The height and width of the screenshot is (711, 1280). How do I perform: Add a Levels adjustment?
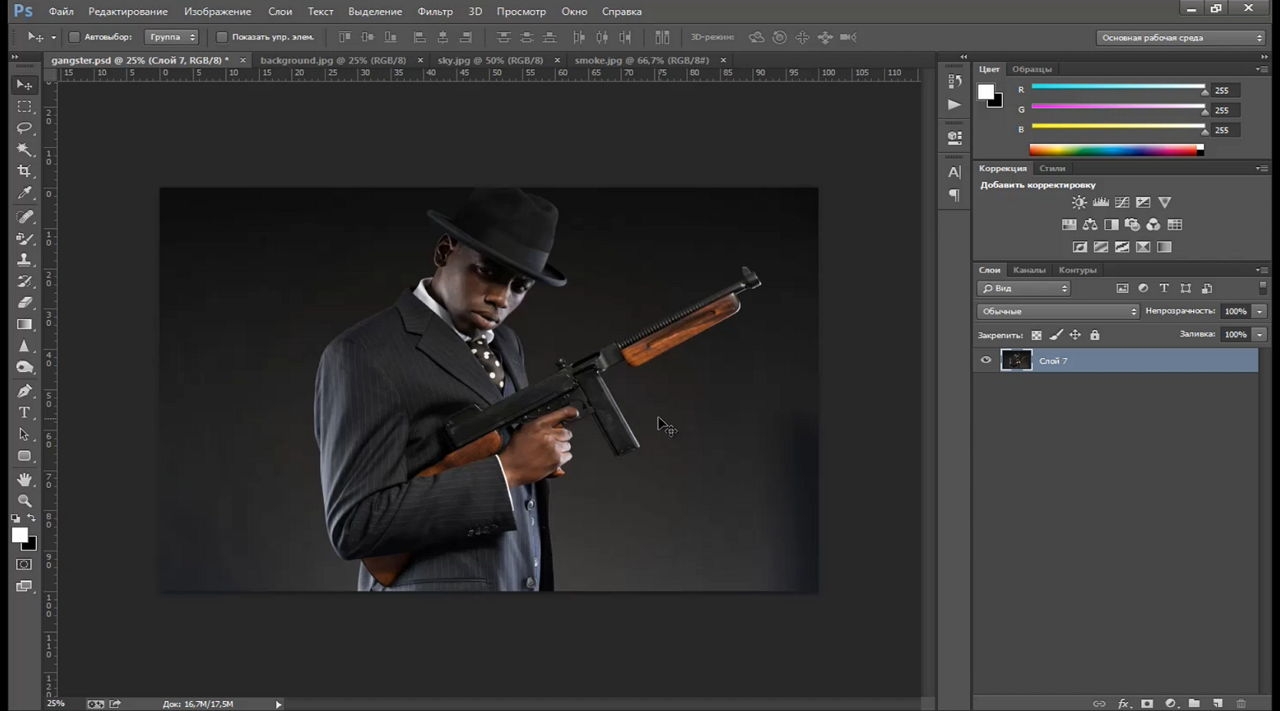click(1101, 203)
